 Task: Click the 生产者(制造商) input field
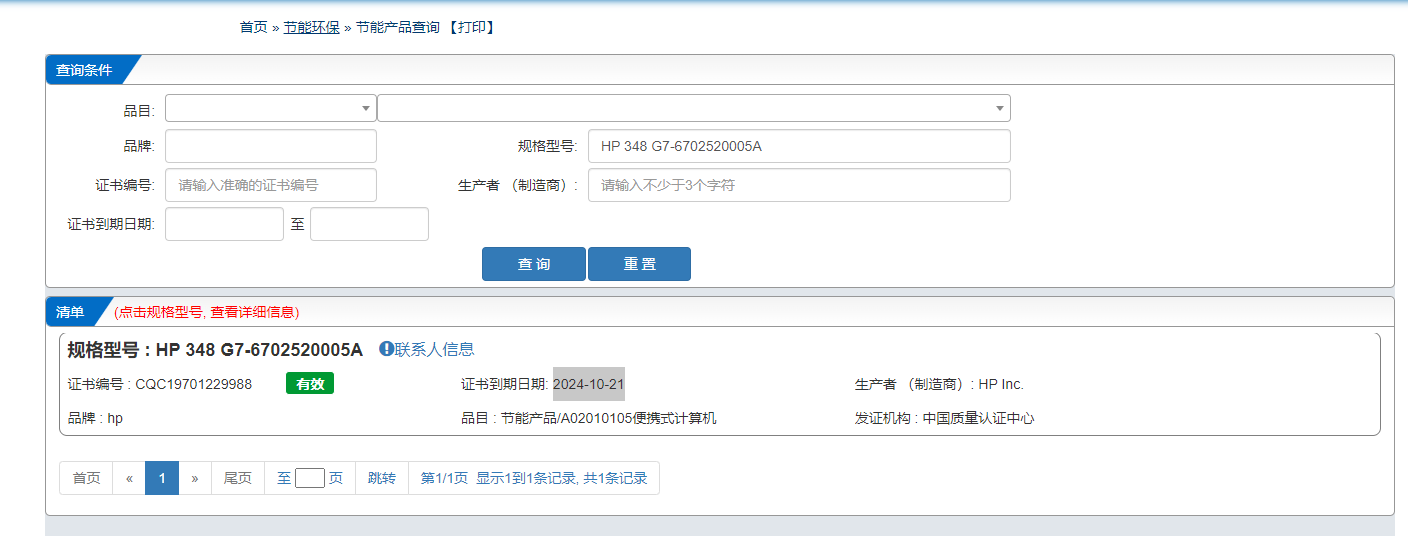[799, 185]
